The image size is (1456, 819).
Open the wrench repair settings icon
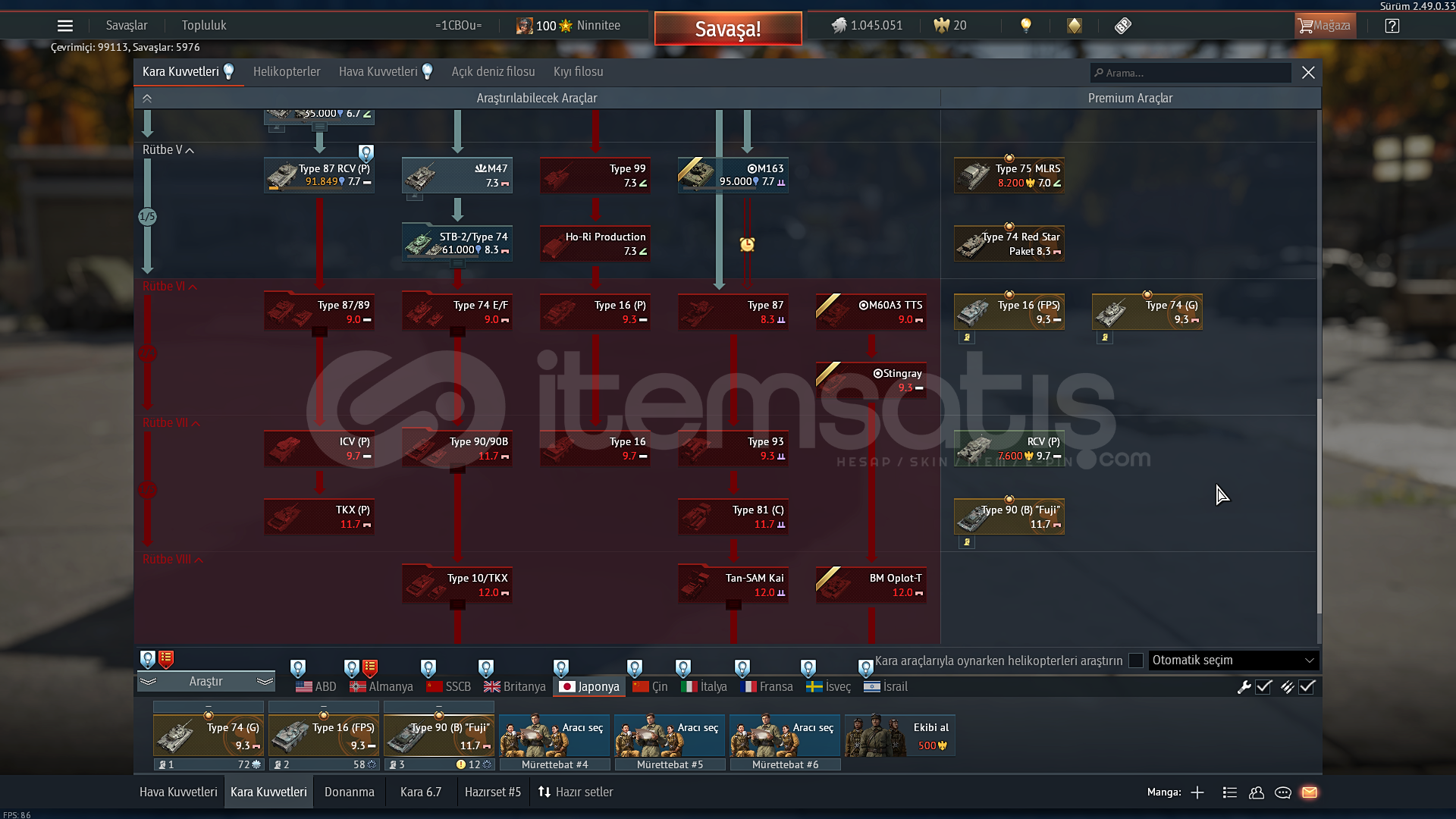tap(1244, 687)
